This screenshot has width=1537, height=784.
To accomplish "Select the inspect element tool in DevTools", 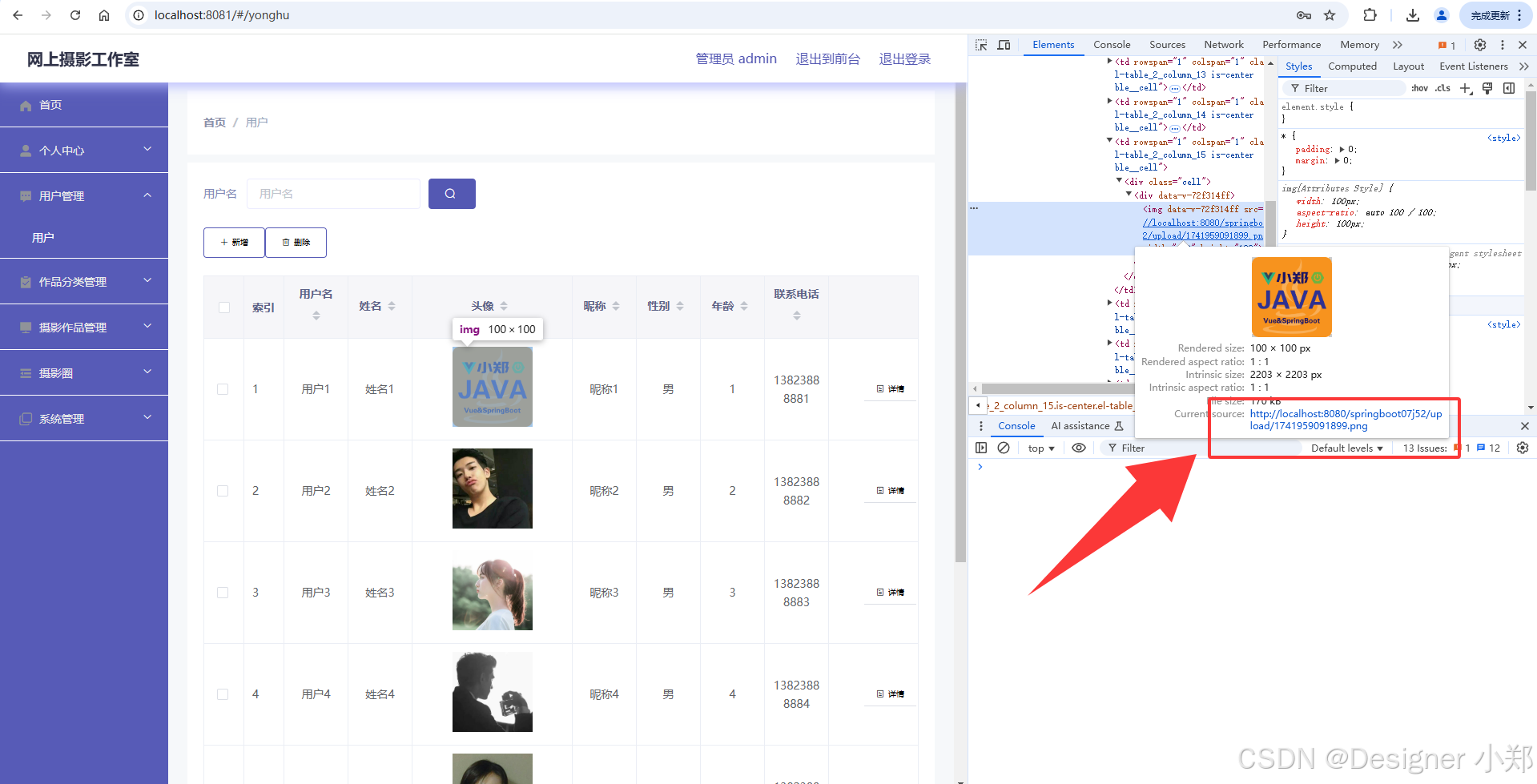I will coord(980,45).
